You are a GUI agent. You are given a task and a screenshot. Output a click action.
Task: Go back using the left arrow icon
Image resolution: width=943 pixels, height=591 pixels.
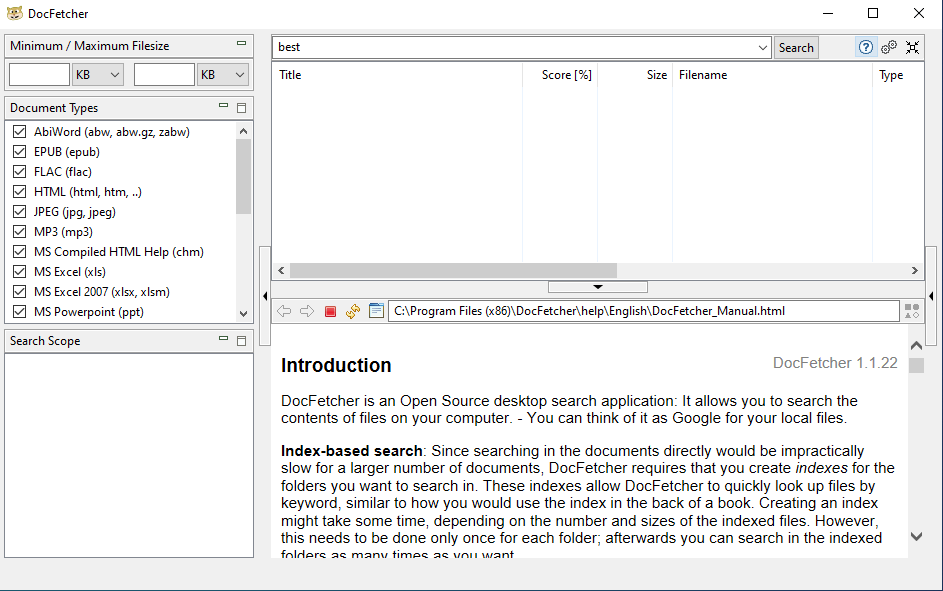click(x=284, y=311)
